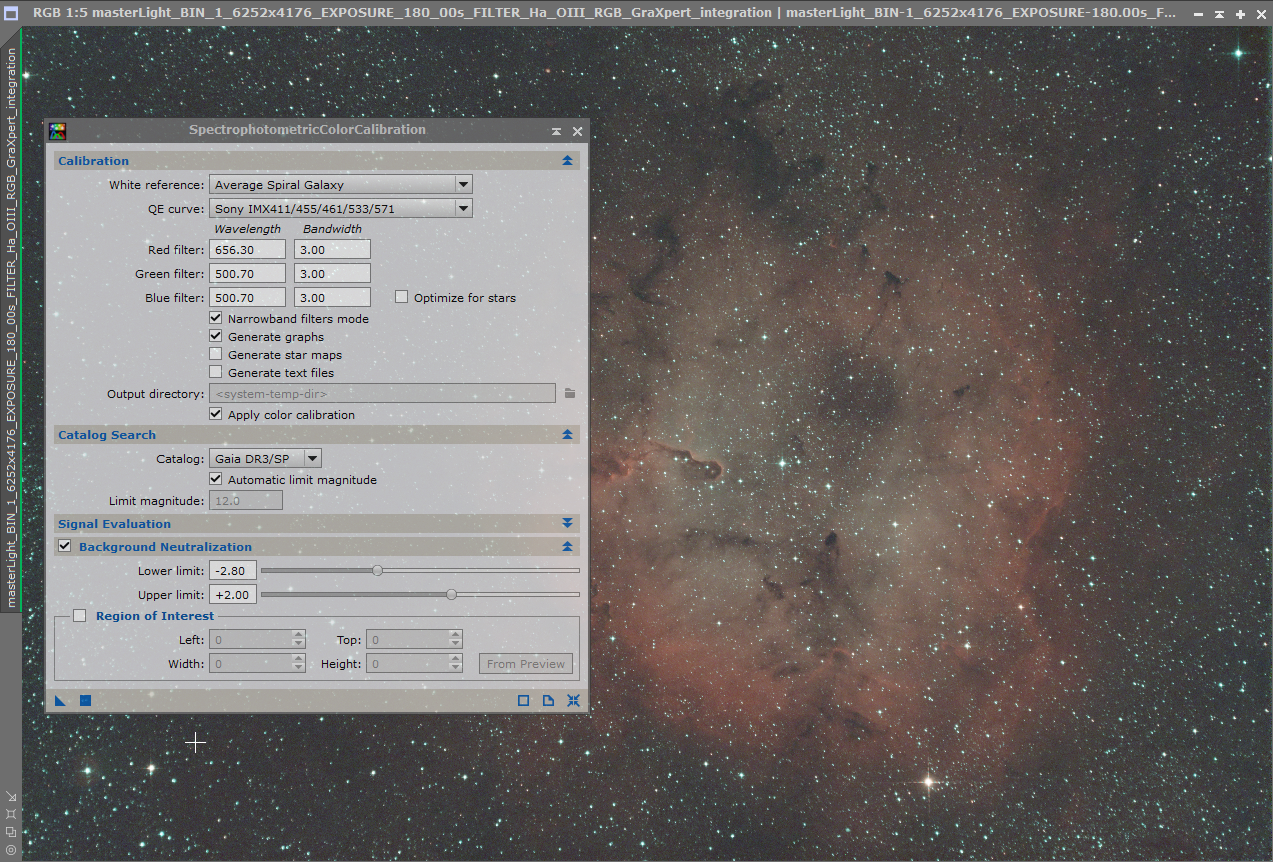This screenshot has height=862, width=1273.
Task: Enable Generate text files
Action: (215, 372)
